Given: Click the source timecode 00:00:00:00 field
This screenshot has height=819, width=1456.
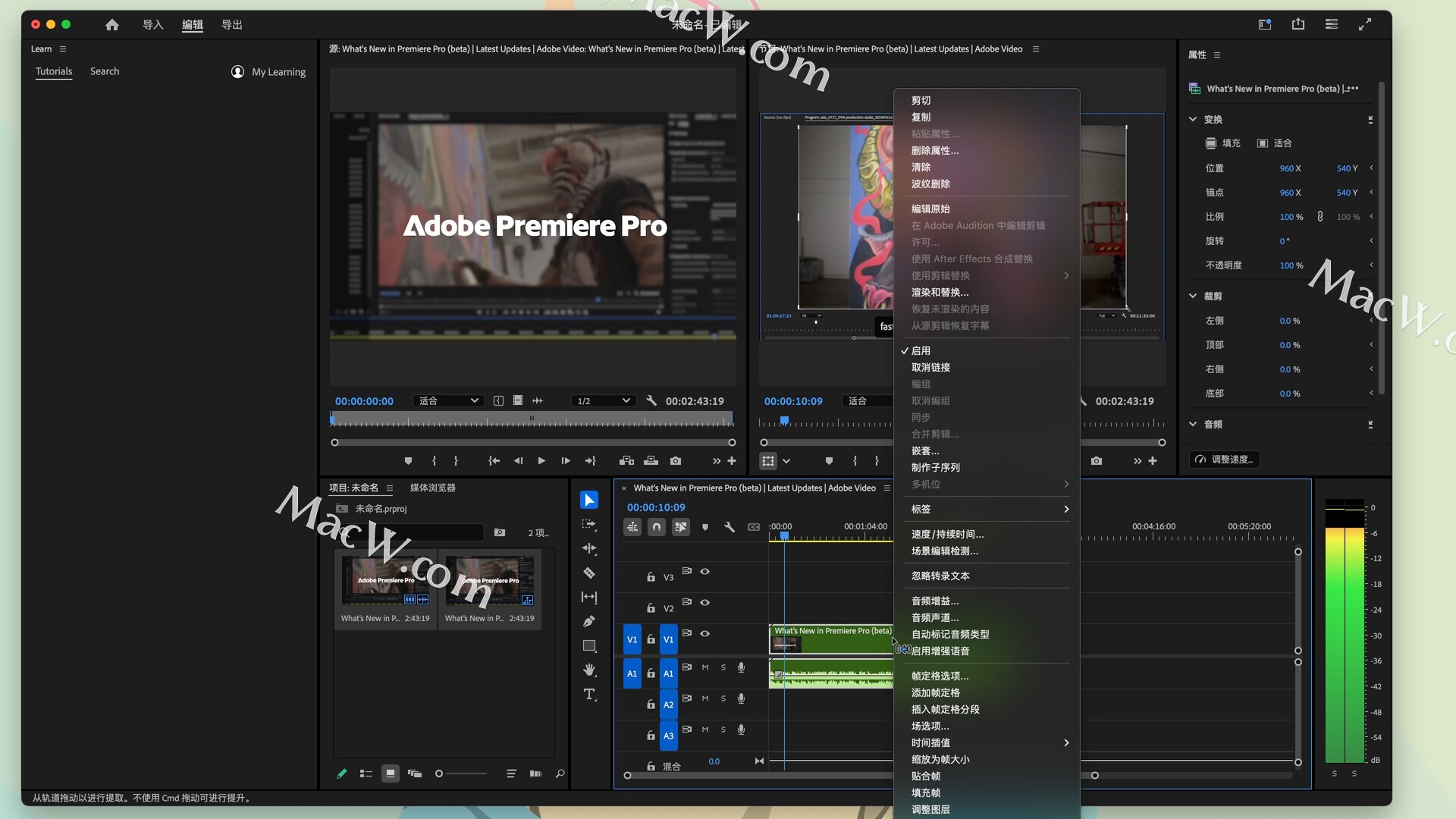Looking at the screenshot, I should coord(364,400).
